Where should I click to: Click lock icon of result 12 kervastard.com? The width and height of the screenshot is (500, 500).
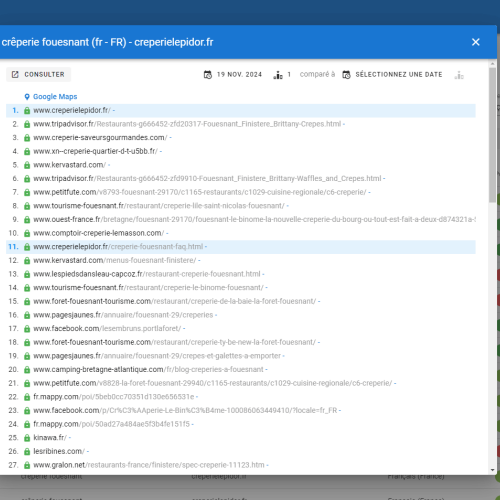(27, 261)
